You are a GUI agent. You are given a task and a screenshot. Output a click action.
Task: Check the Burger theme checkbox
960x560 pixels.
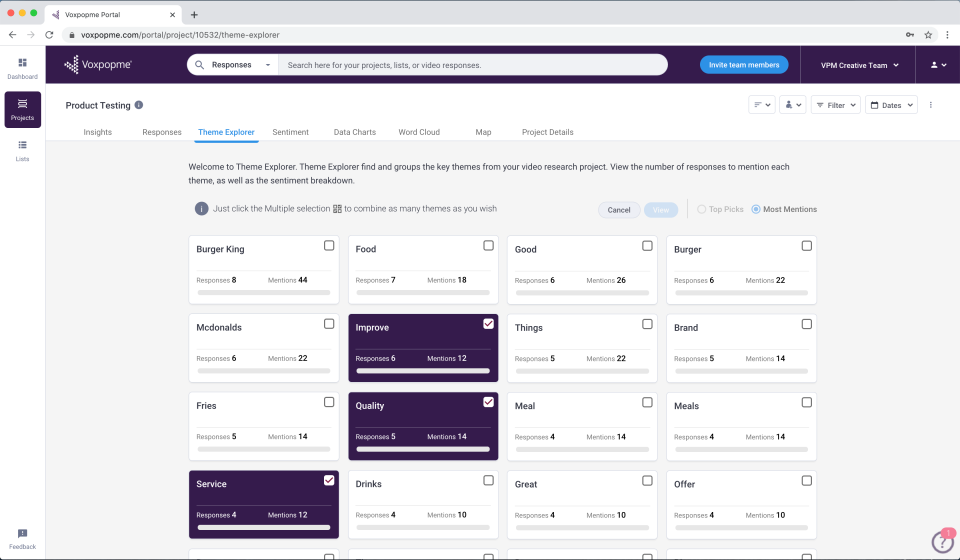coord(806,245)
